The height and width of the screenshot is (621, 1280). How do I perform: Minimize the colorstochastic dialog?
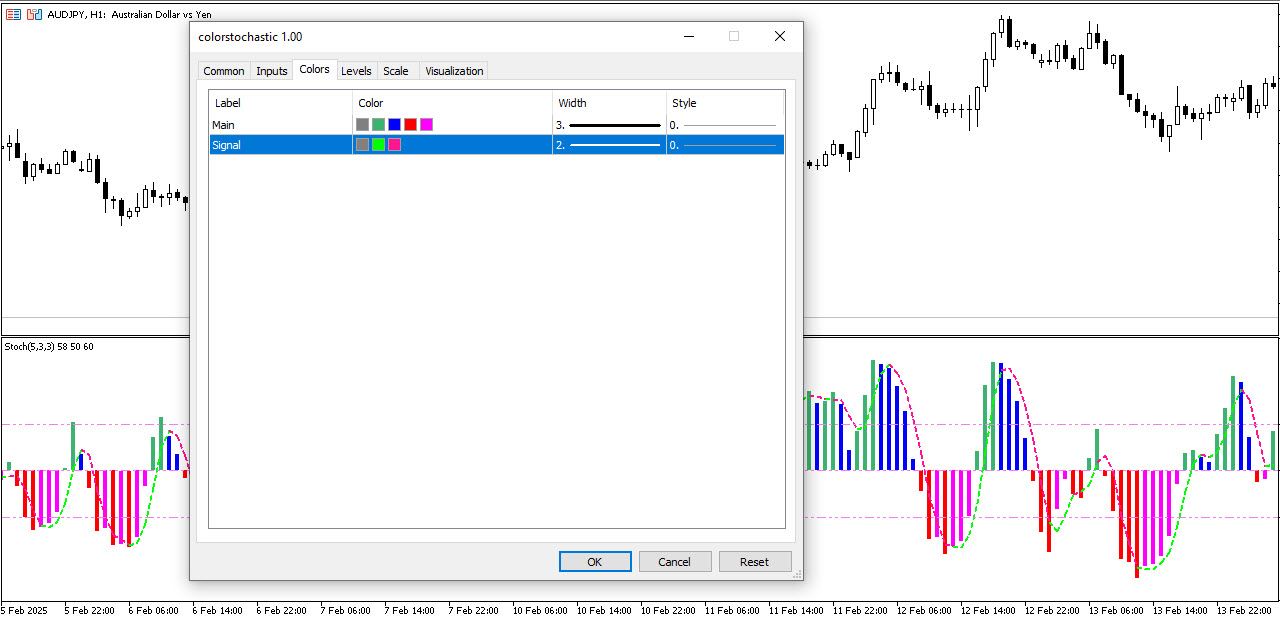[x=689, y=36]
